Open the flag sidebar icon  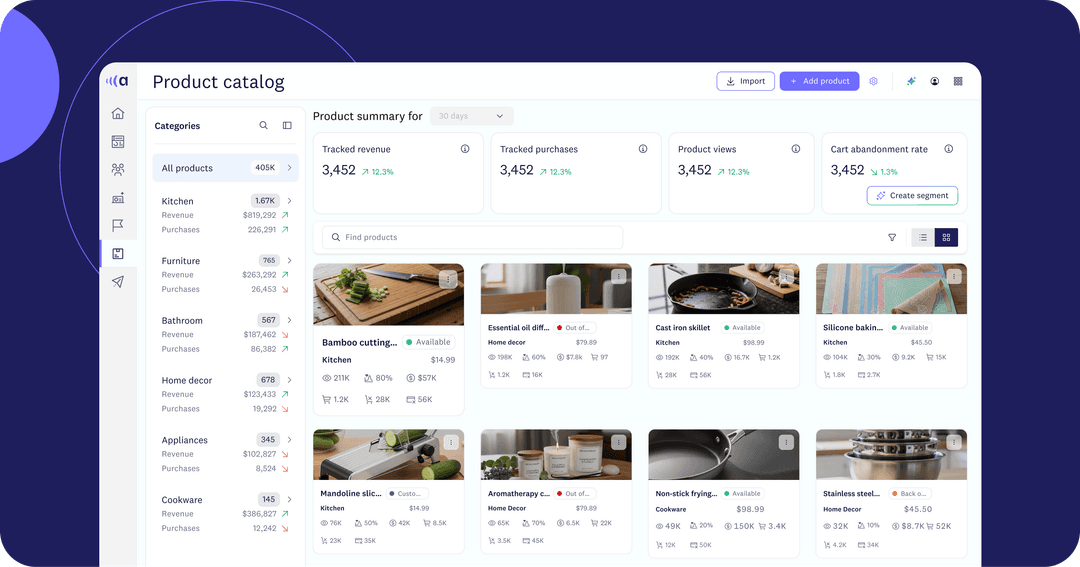(x=118, y=225)
